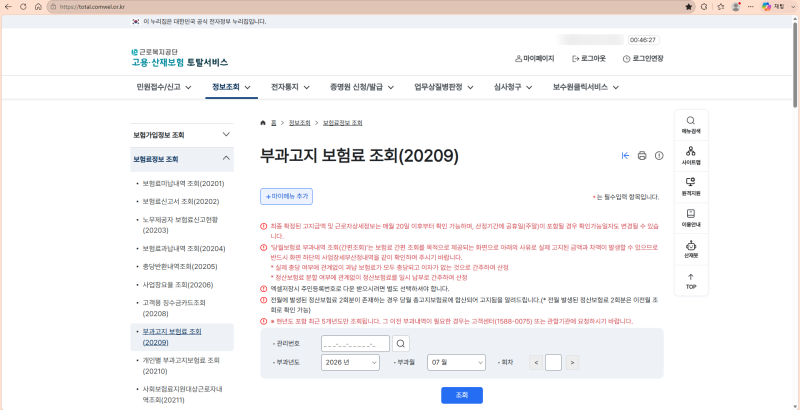Open 이용안내 in the quick panel
Image resolution: width=800 pixels, height=410 pixels.
691,218
